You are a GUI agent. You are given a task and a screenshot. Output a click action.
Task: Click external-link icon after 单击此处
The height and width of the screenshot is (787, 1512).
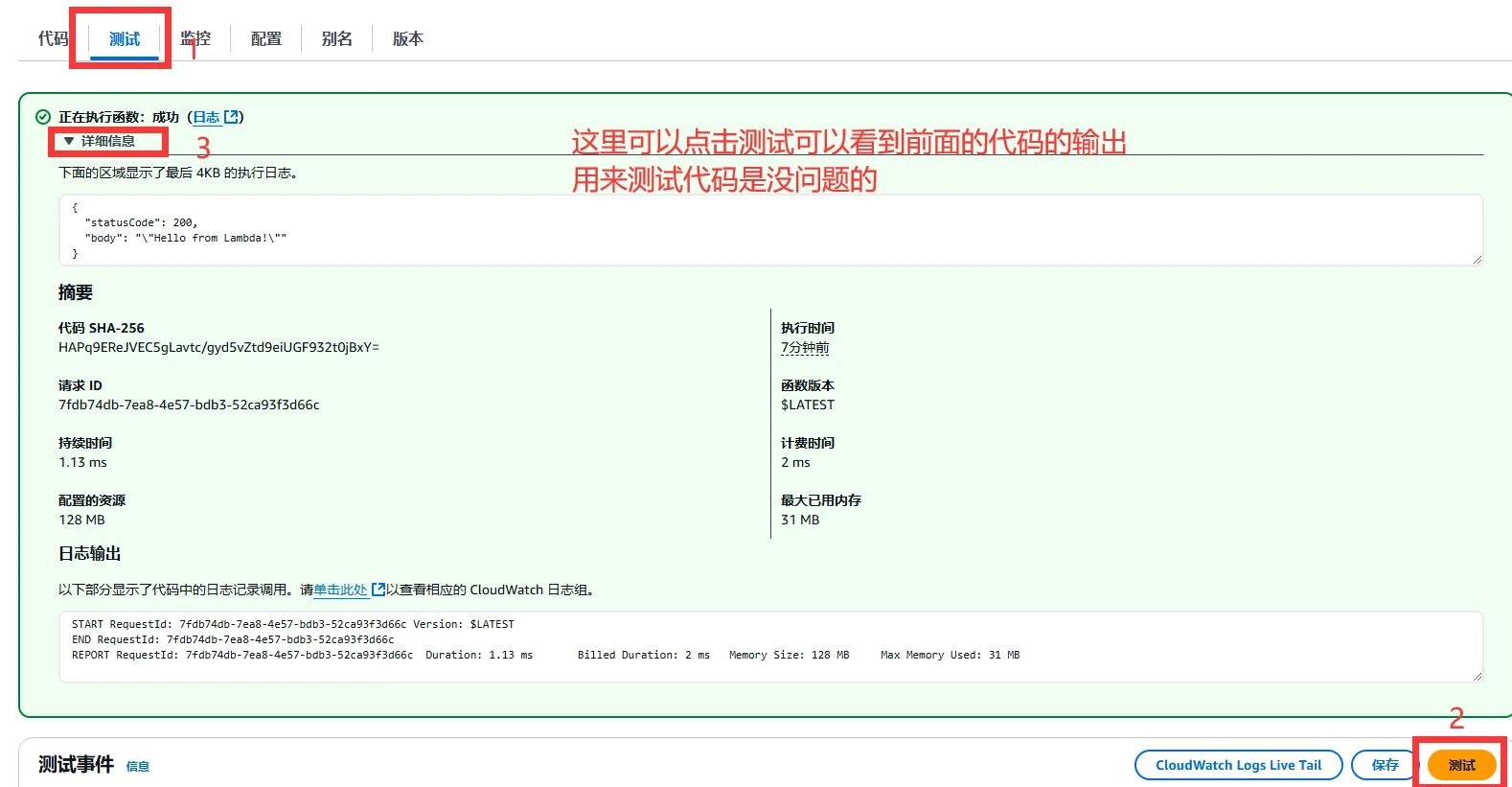tap(378, 590)
